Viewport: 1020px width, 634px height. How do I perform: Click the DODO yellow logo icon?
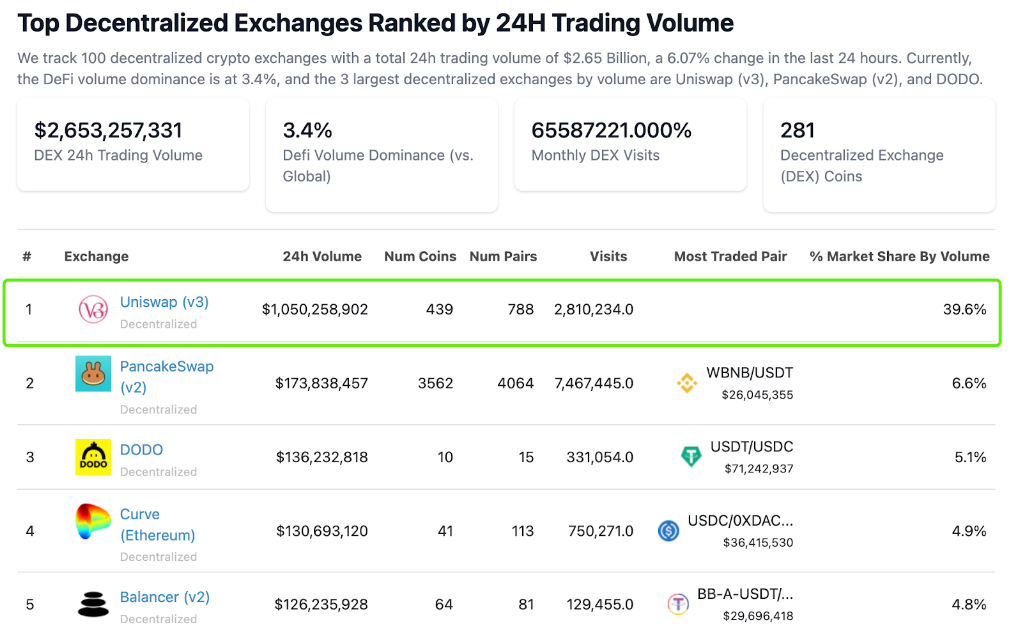[93, 456]
